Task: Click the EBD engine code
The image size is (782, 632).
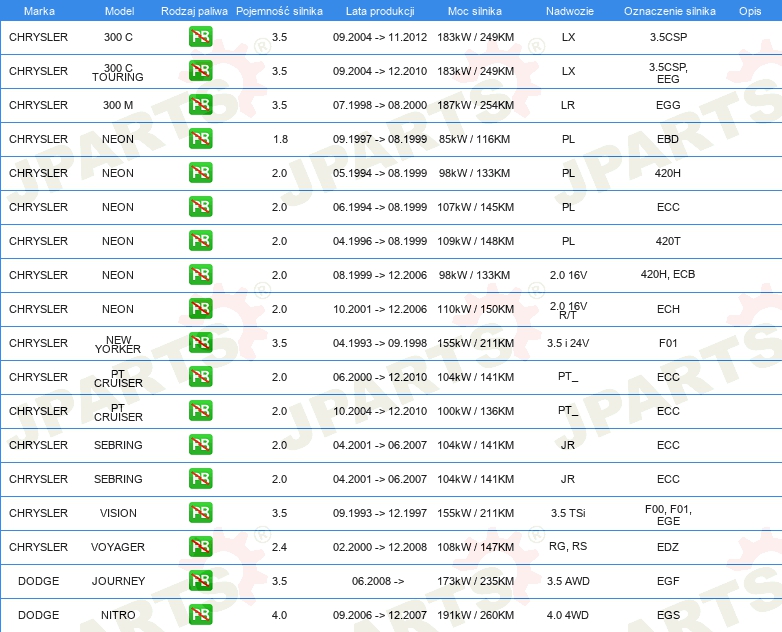Action: 668,139
